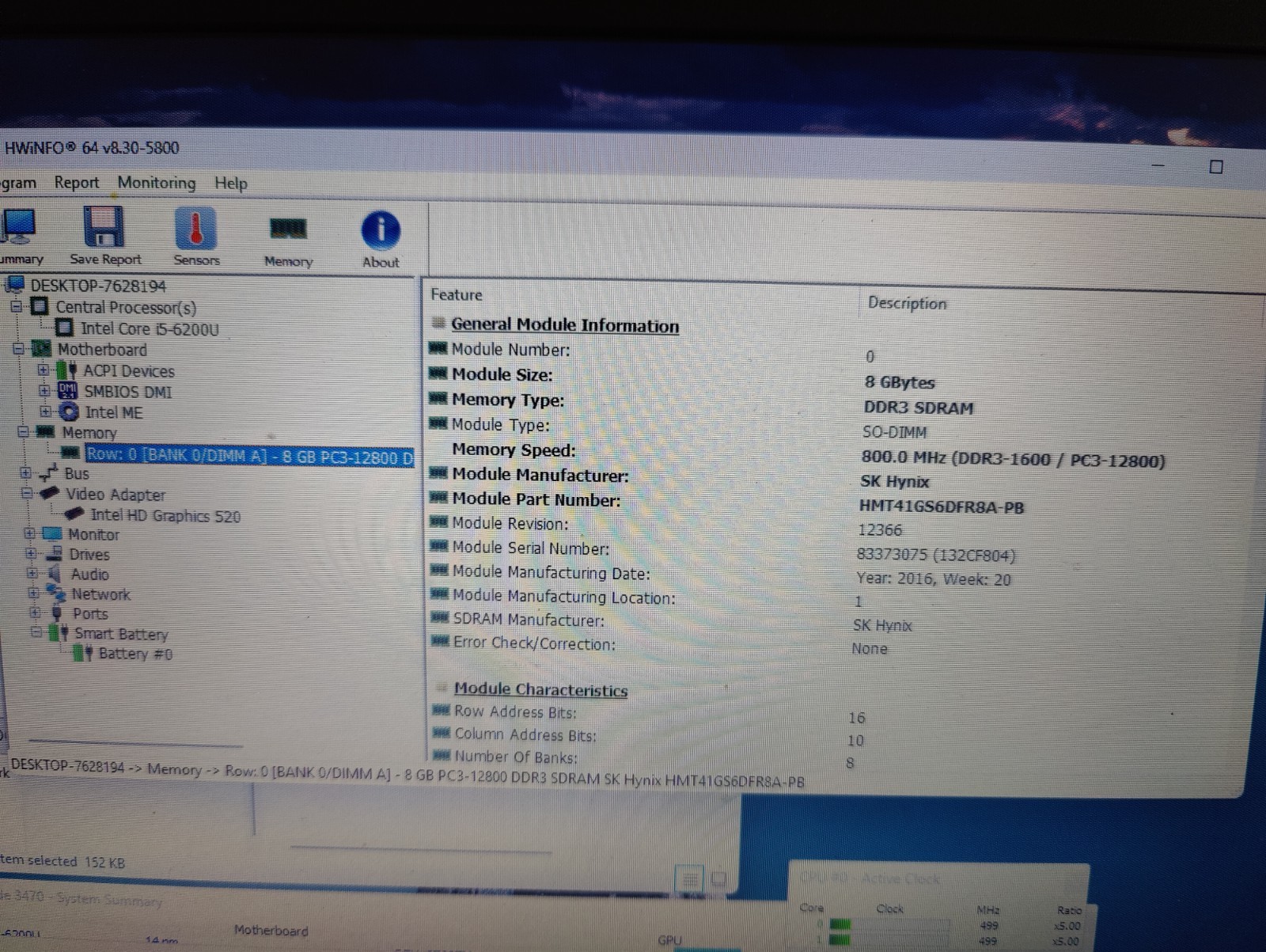Screen dimensions: 1266x952
Task: Open the About info icon
Action: tap(381, 231)
